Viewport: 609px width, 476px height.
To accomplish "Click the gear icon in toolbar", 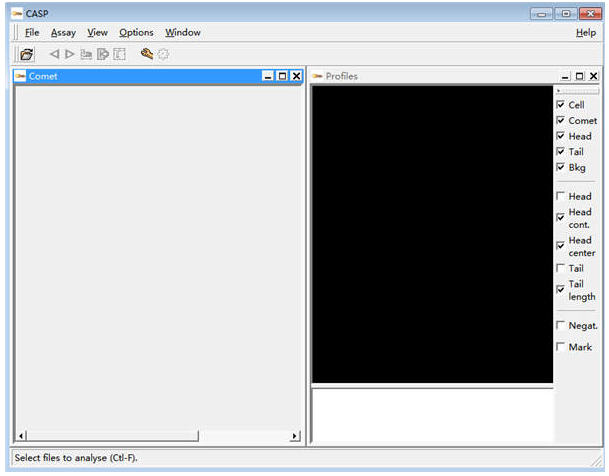I will pyautogui.click(x=163, y=54).
